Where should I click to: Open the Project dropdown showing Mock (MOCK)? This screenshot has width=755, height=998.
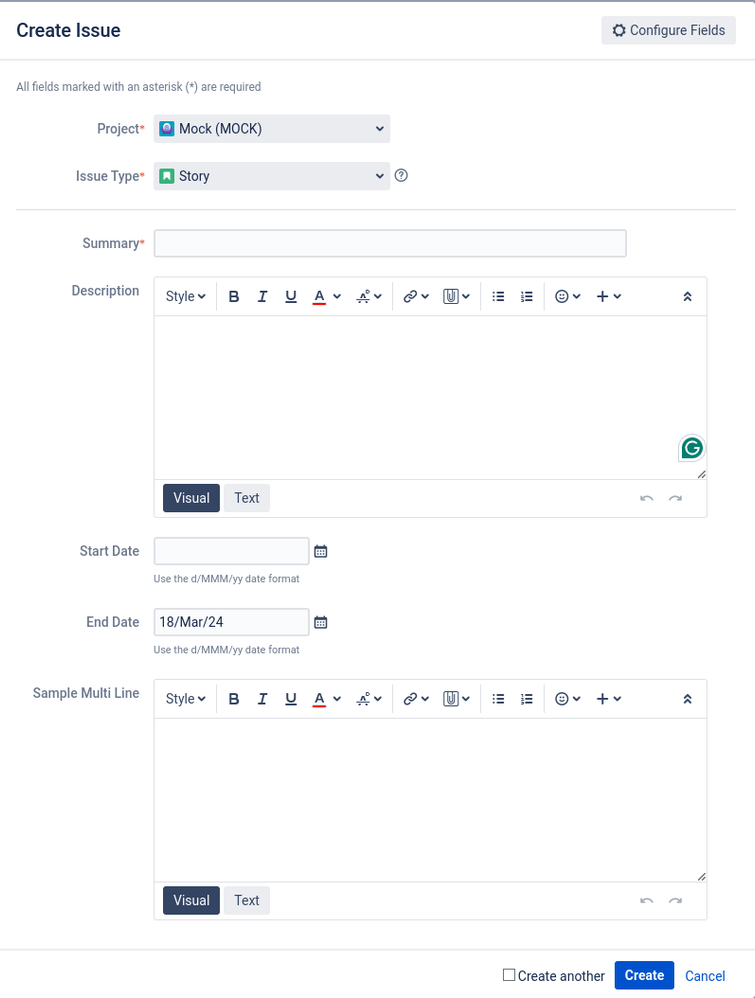(272, 129)
